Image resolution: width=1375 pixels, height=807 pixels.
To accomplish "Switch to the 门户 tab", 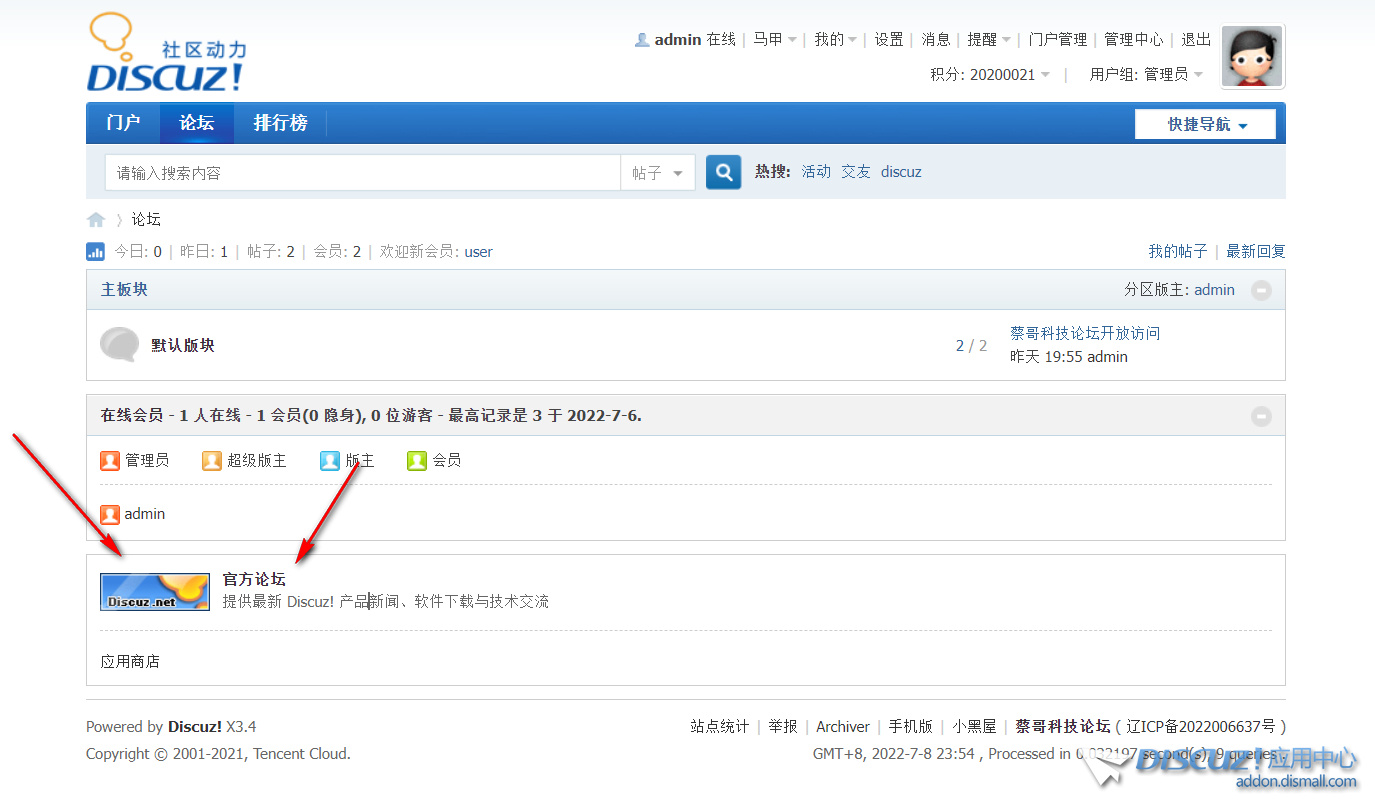I will tap(123, 123).
